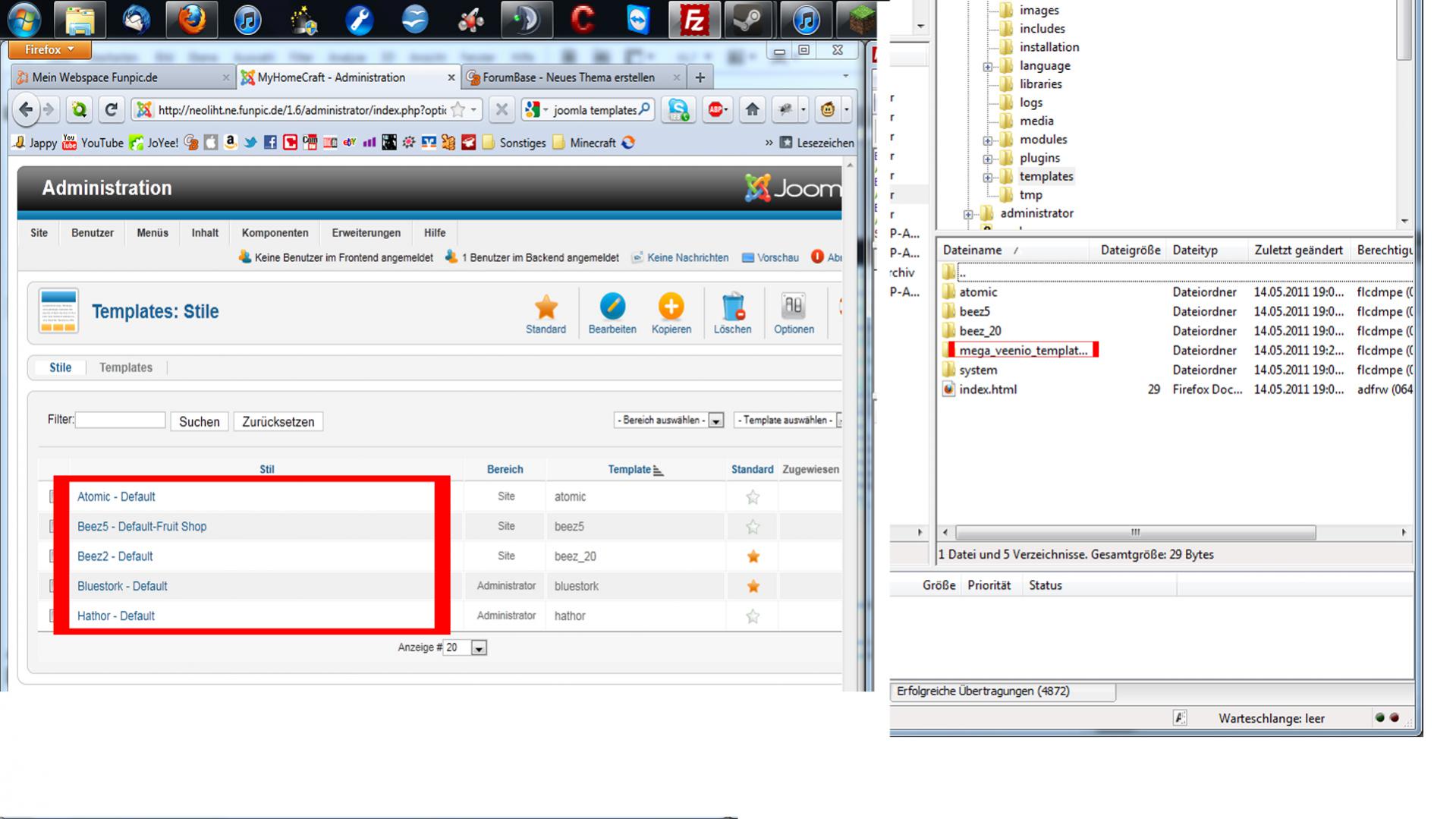Open the Beez5 - Default-Fruit Shop style
Image resolution: width=1456 pixels, height=819 pixels.
[x=142, y=527]
